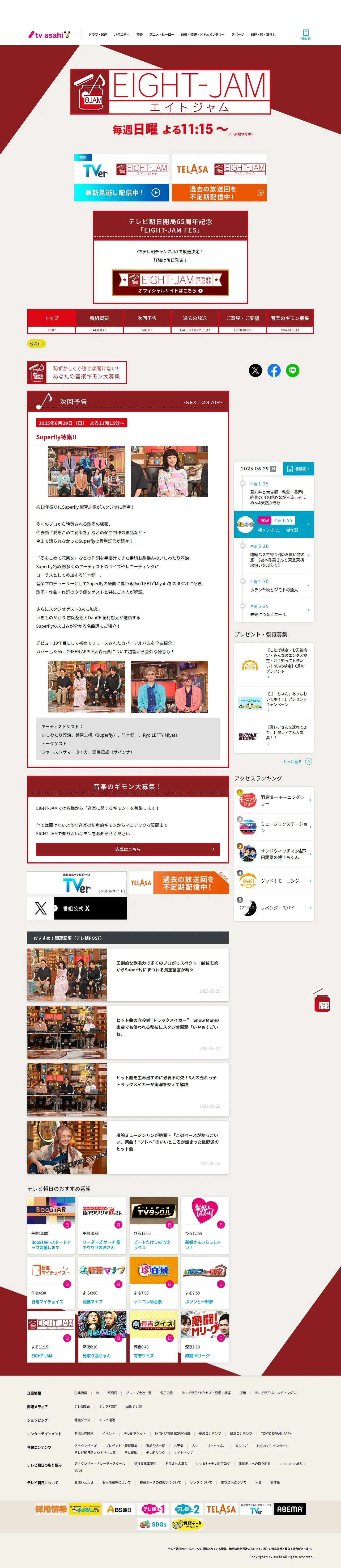
Task: Click arrow on 応募はこちら bar
Action: tap(213, 849)
